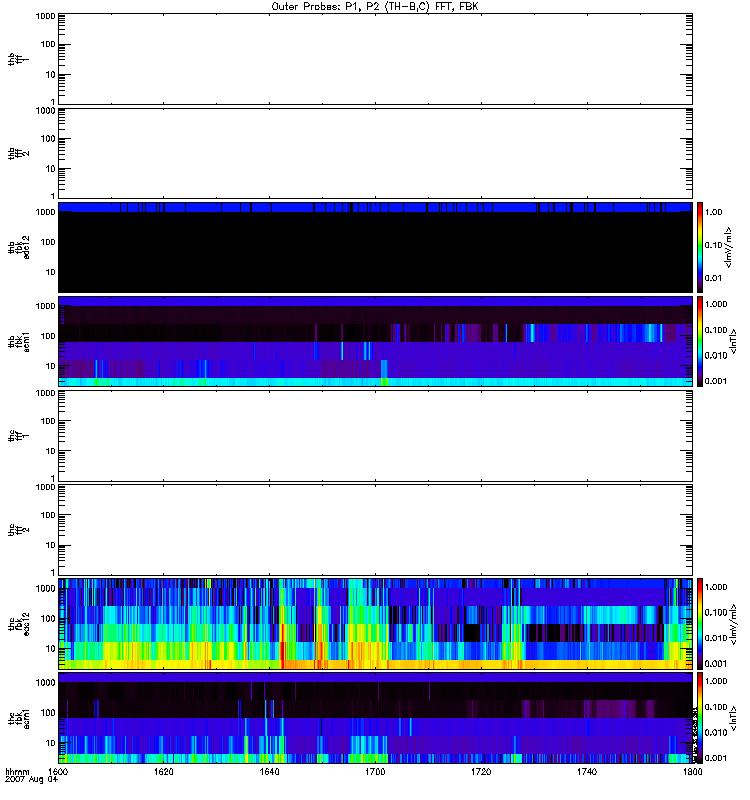Click the <|nT|> unit label of thc scm1

point(734,718)
